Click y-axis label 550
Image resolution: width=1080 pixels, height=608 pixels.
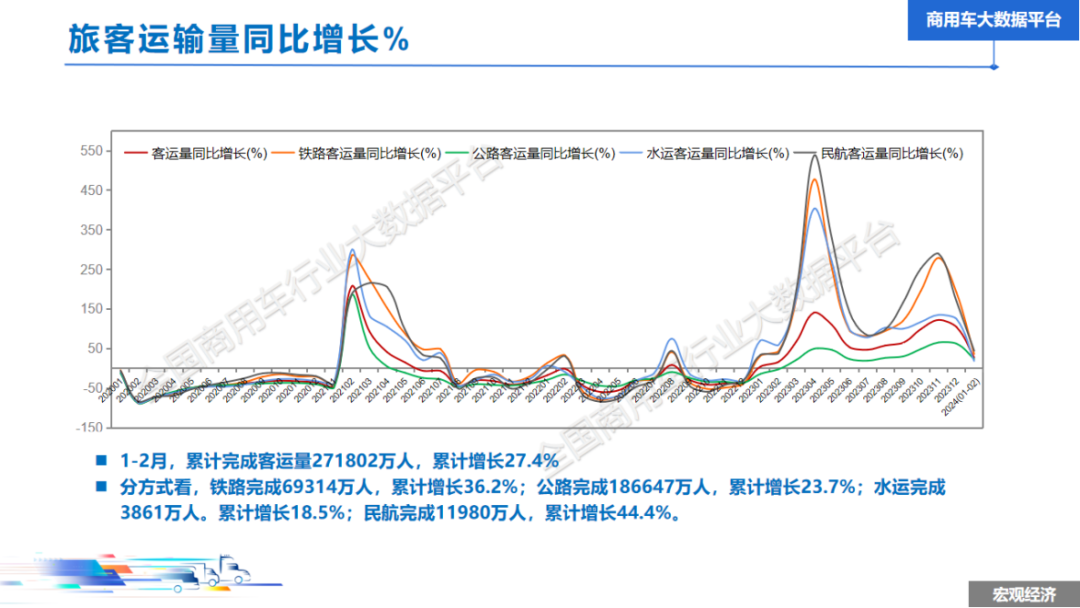(x=91, y=151)
